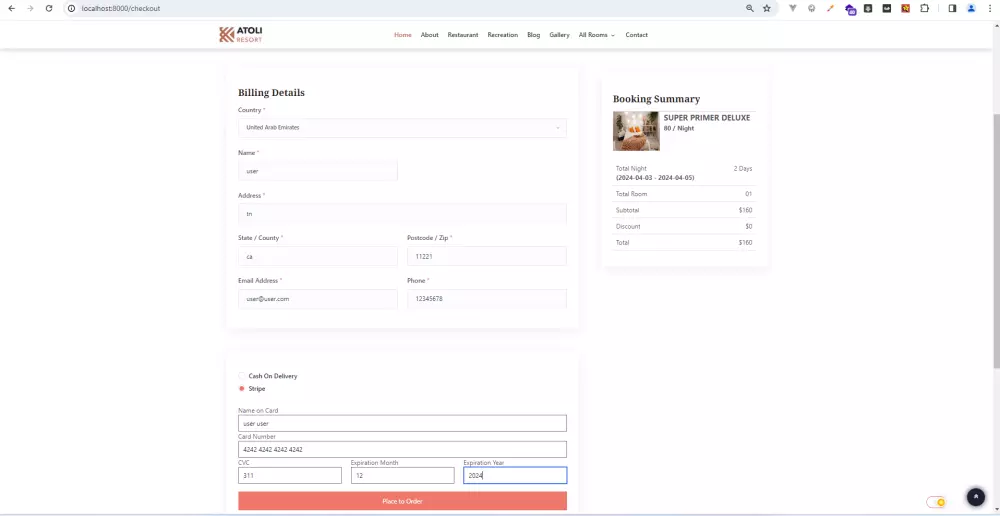This screenshot has width=1000, height=516.
Task: Bookmark this page with the star icon
Action: coord(767,8)
